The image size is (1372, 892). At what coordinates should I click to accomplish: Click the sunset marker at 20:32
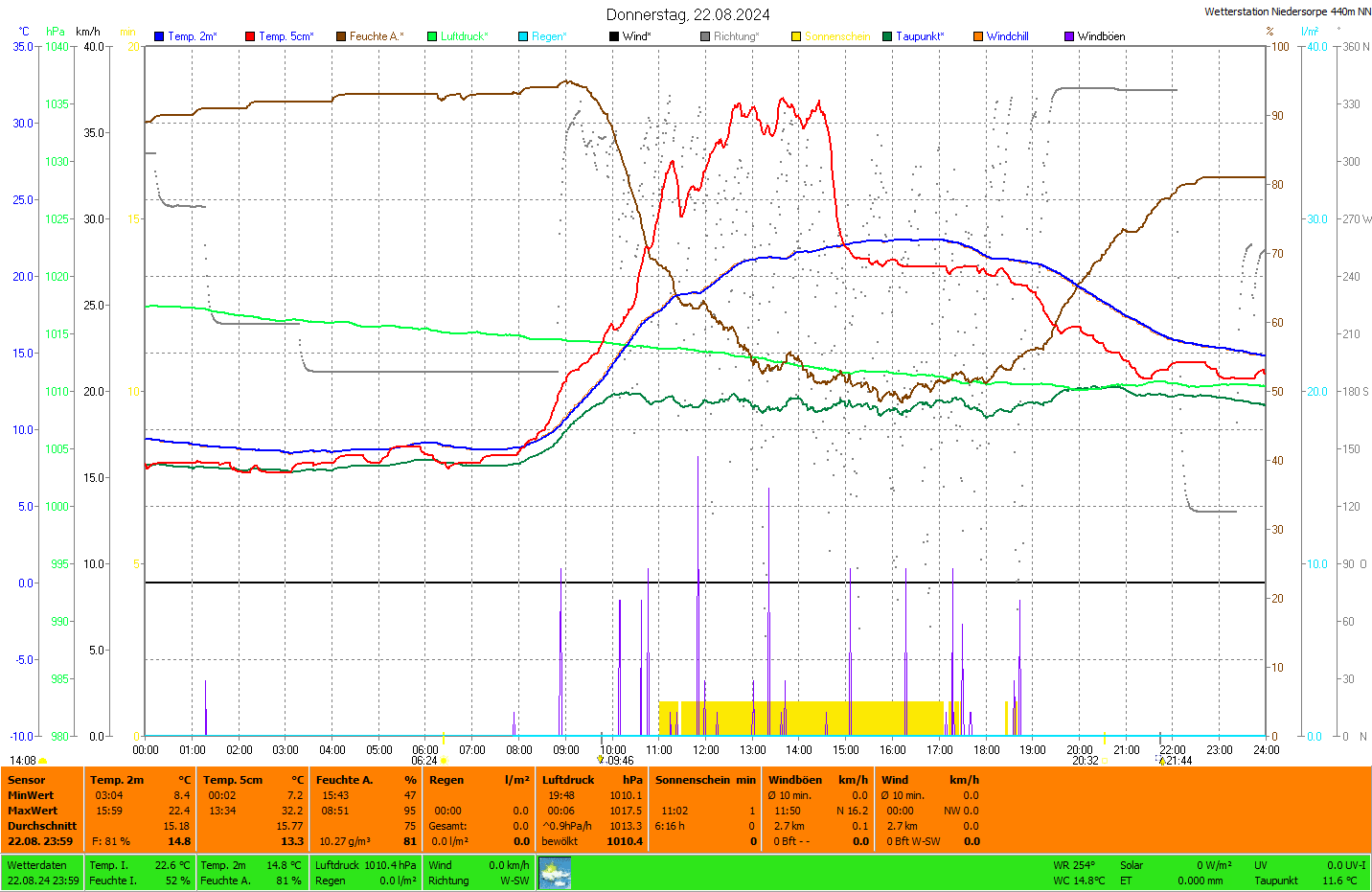(1104, 761)
